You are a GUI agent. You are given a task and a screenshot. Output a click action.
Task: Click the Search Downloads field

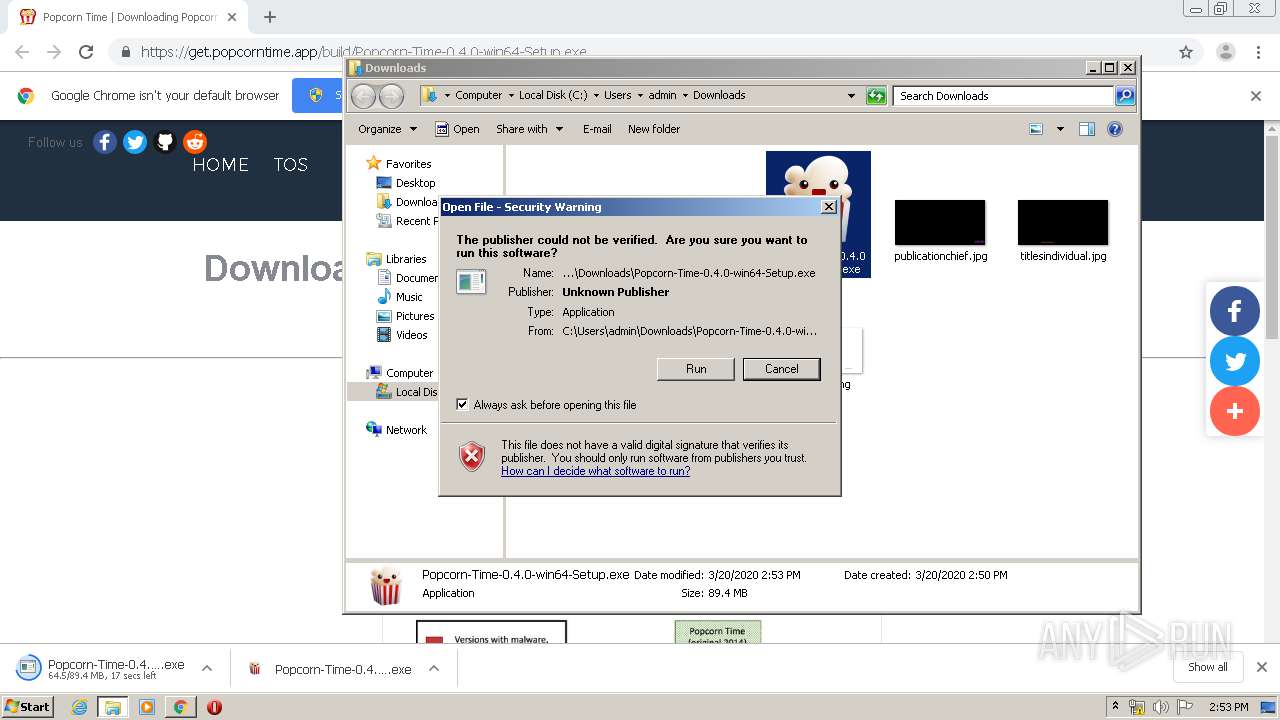pyautogui.click(x=1003, y=96)
